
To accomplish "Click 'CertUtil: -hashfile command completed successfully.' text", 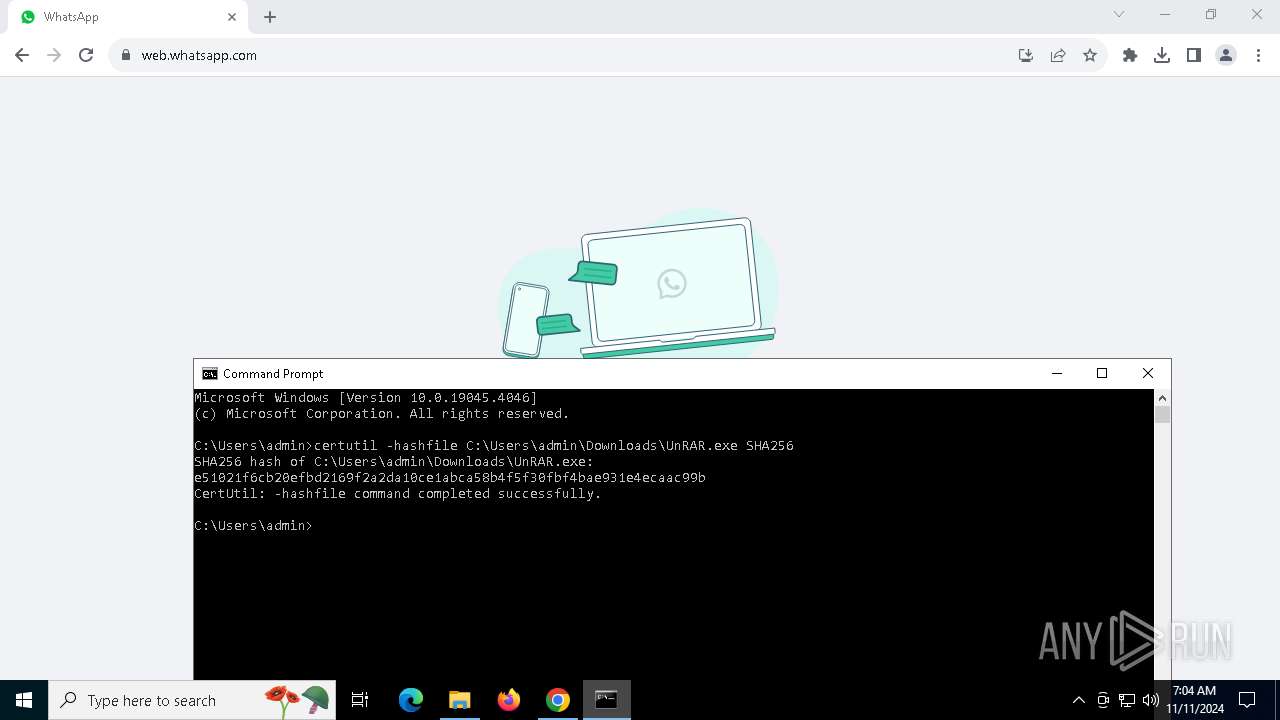I will point(398,494).
